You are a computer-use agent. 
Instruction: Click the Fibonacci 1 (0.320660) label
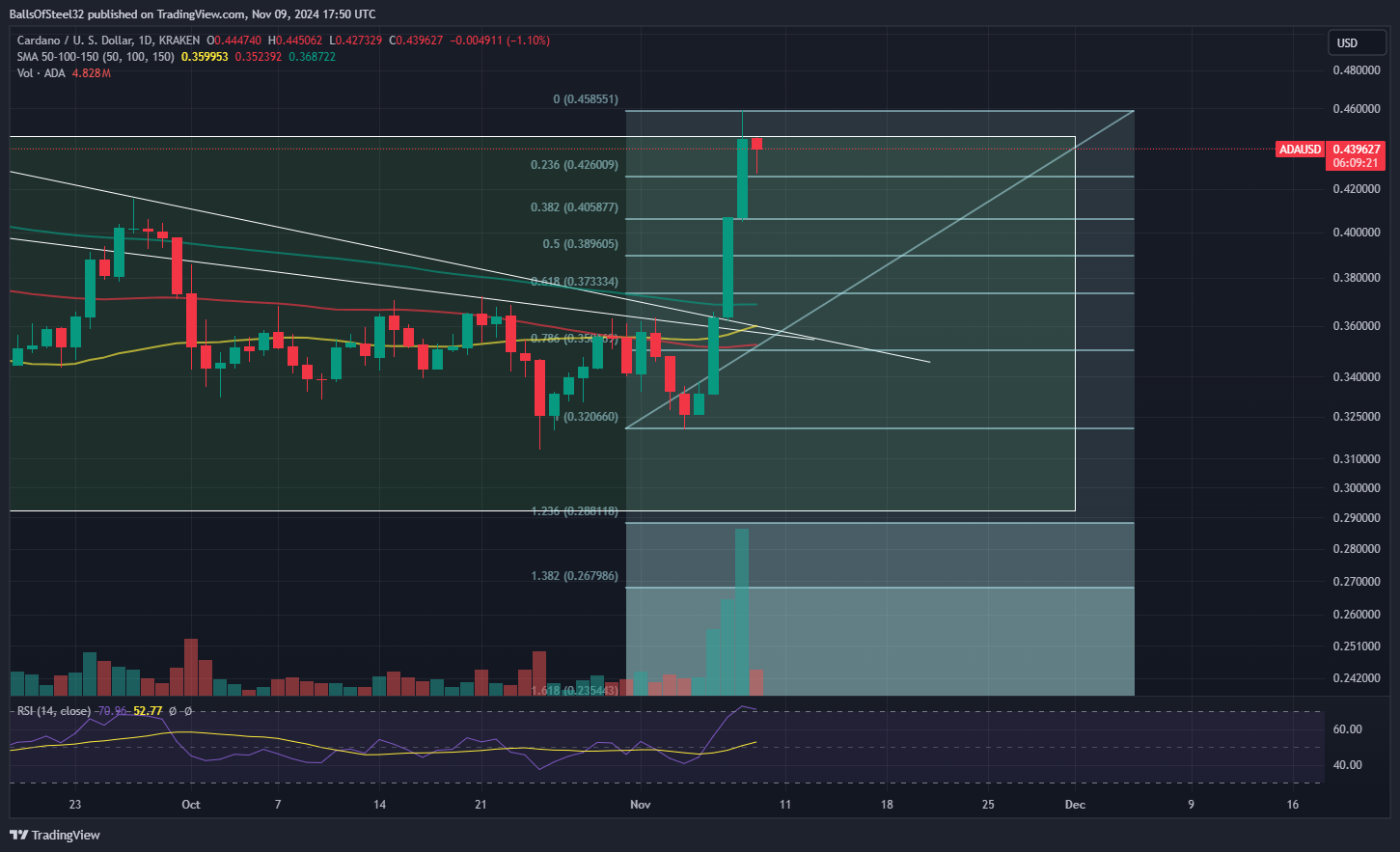point(588,417)
